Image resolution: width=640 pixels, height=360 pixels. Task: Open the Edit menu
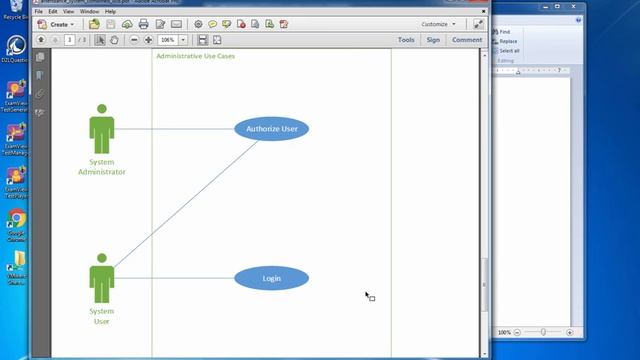coord(53,11)
